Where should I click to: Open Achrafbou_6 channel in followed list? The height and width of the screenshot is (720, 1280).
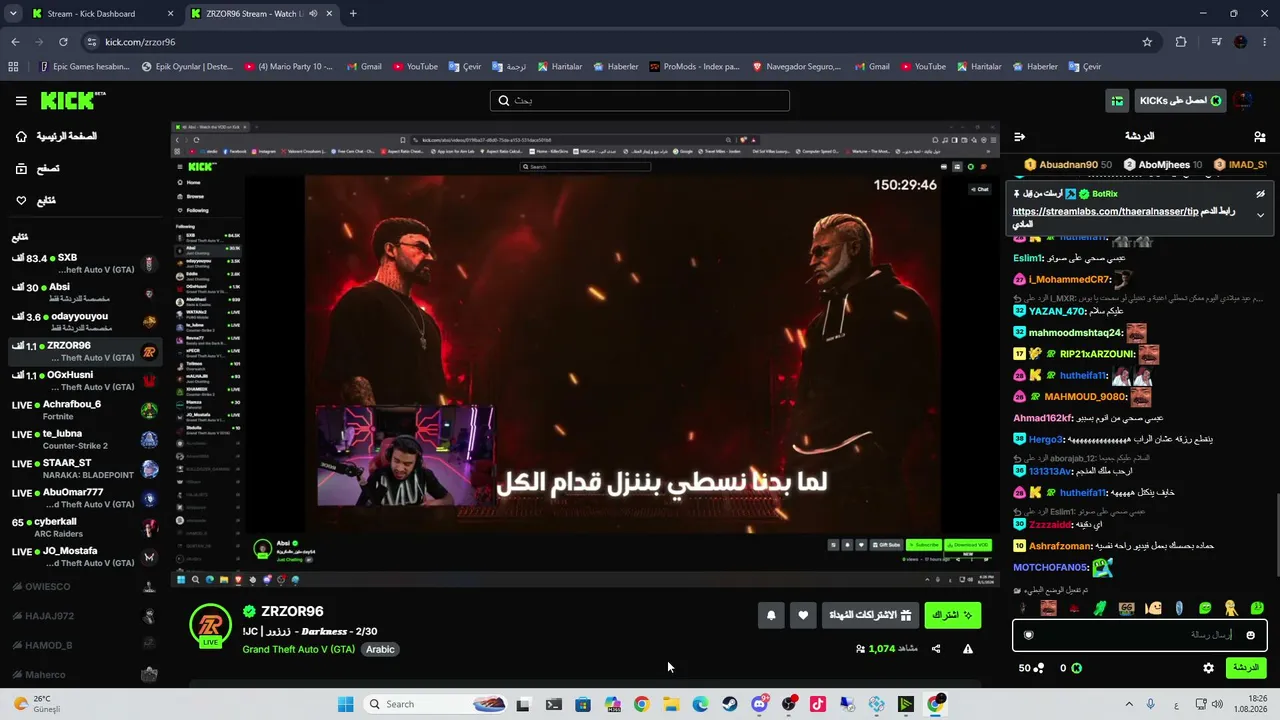(x=85, y=410)
